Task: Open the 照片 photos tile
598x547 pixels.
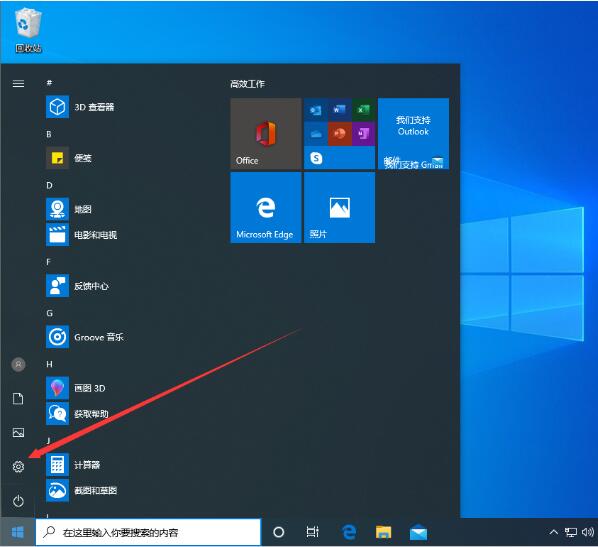Action: point(339,208)
